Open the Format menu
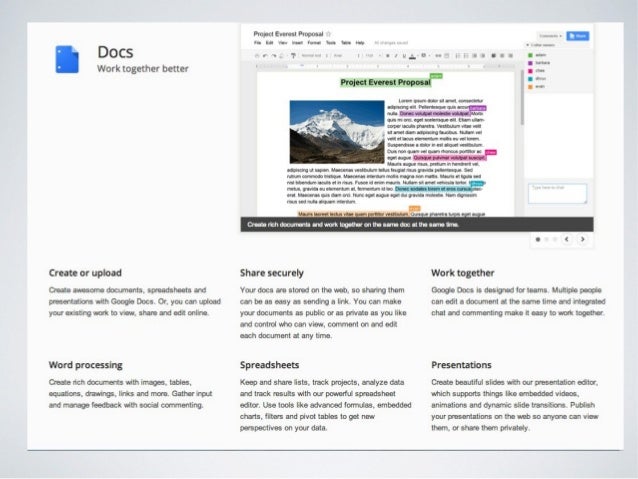Screen dimensions: 638x479 [x=314, y=43]
